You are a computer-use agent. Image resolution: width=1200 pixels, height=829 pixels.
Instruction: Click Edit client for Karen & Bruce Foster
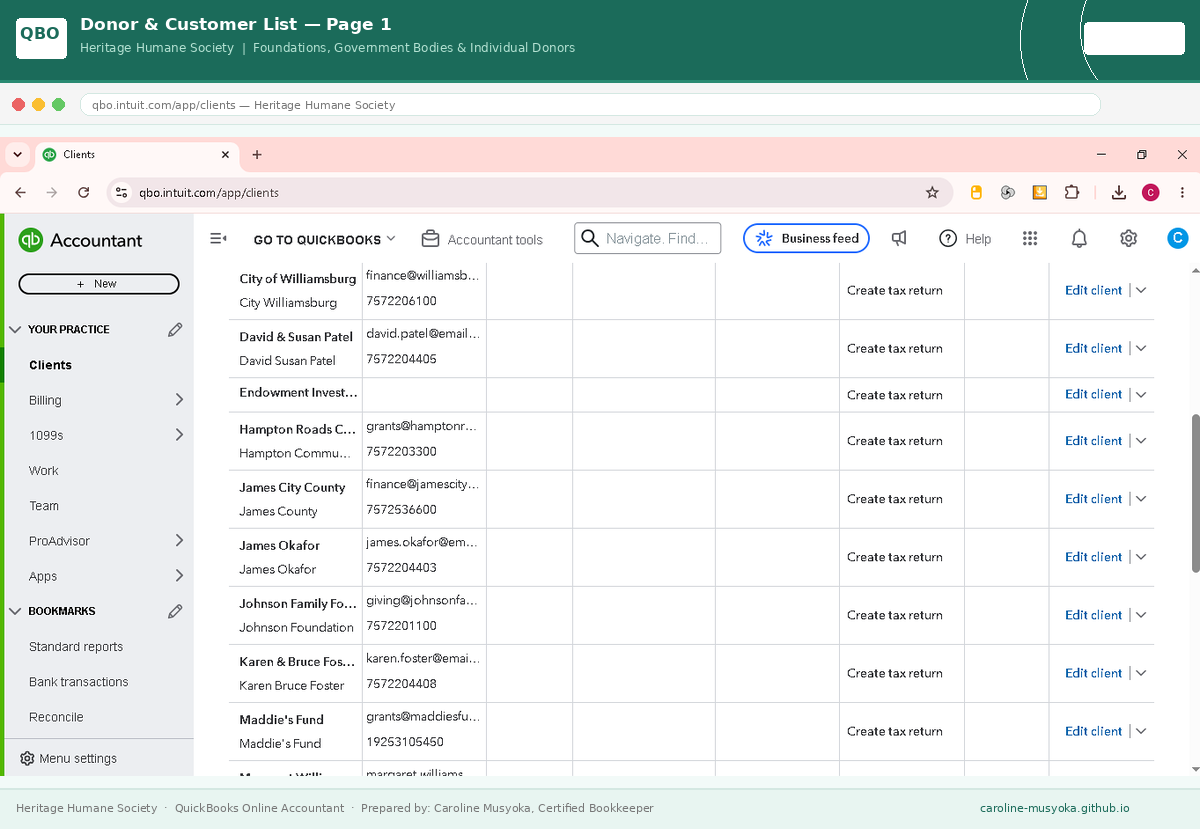click(x=1093, y=673)
